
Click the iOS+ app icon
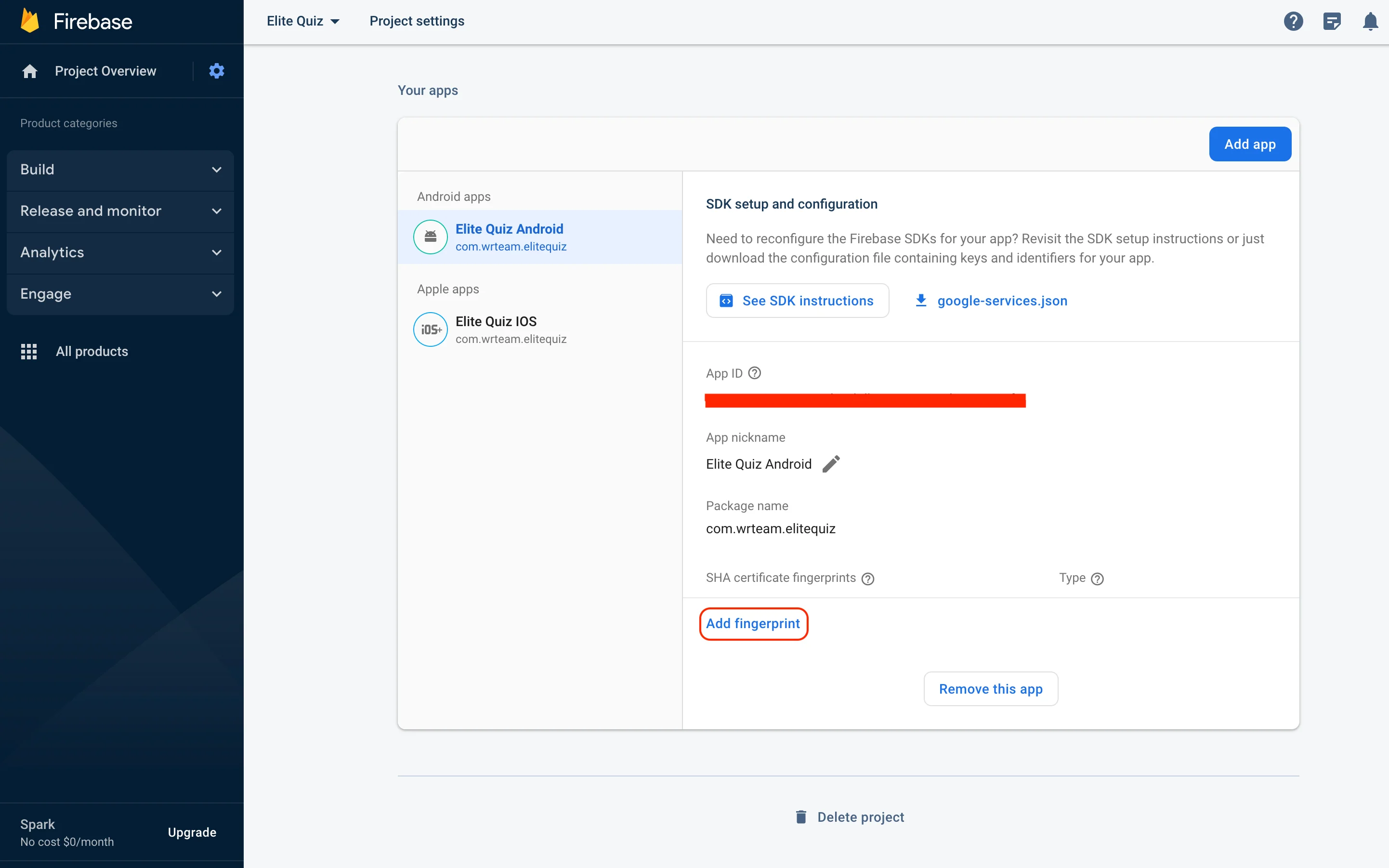[430, 329]
